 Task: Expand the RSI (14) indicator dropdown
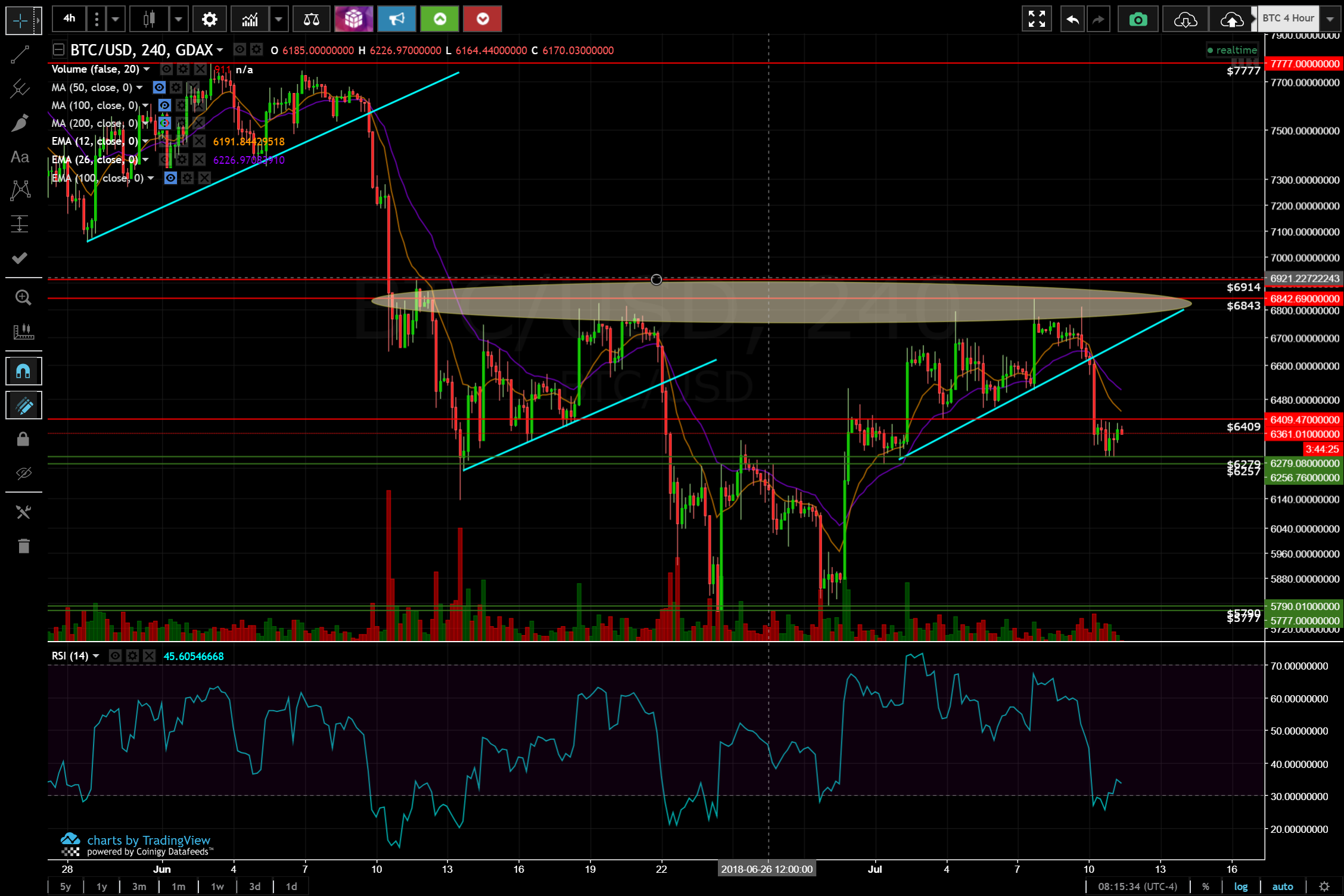(x=96, y=656)
